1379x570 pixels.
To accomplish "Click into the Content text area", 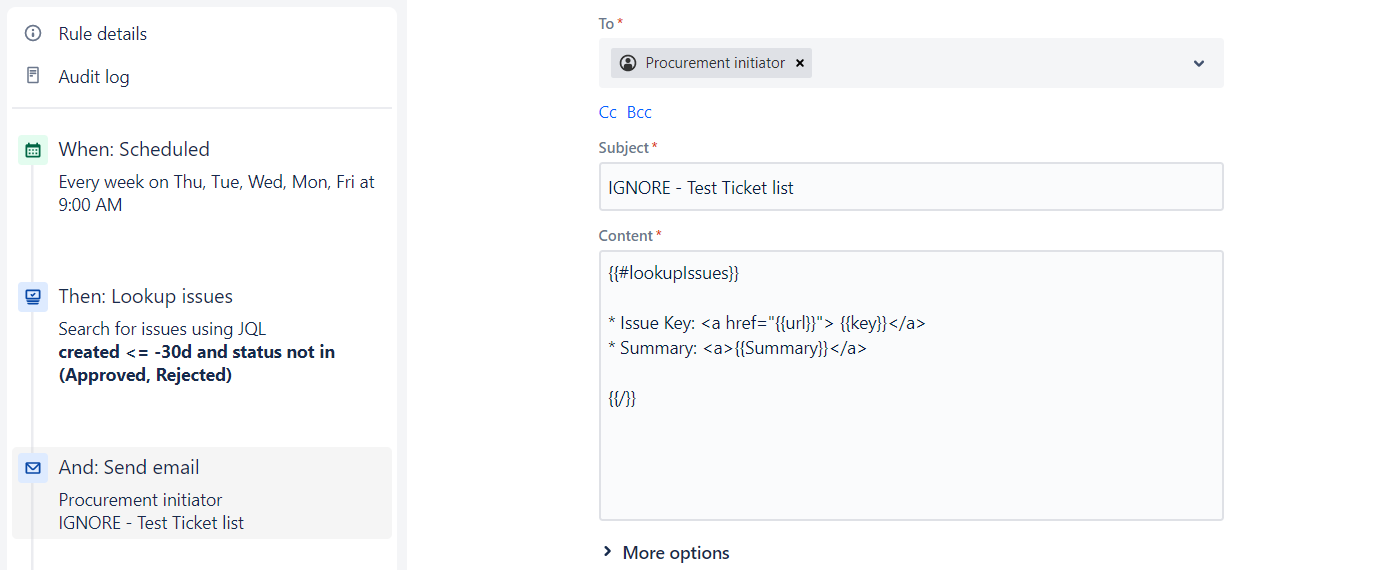I will [x=911, y=386].
